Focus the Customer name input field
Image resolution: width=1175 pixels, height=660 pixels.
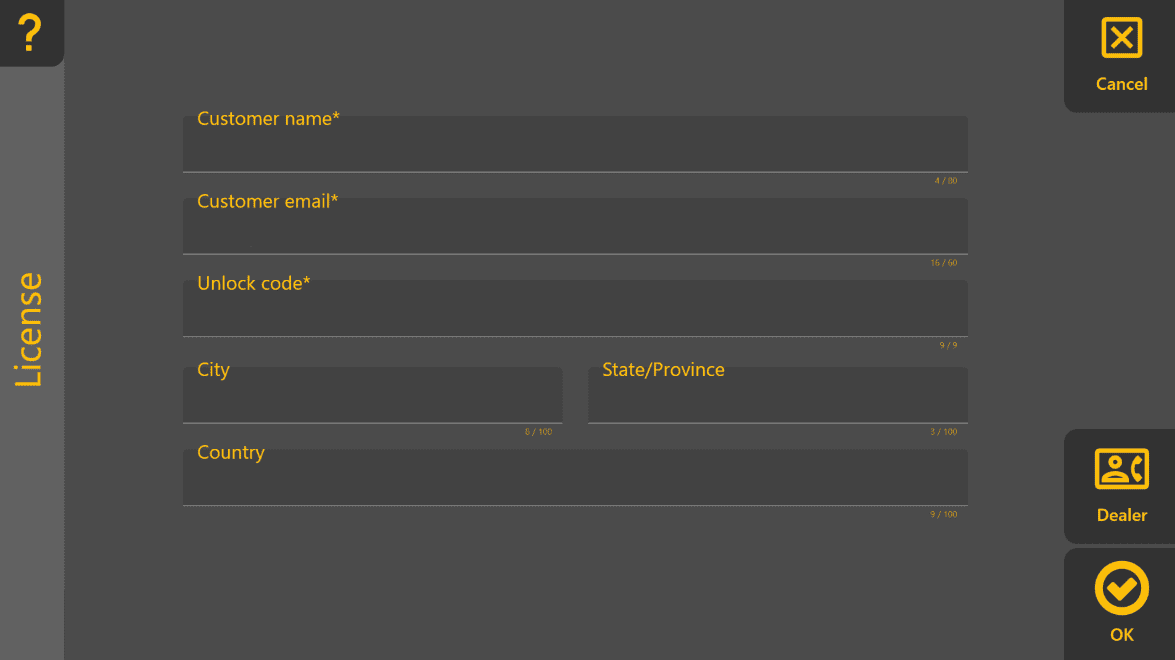(x=575, y=144)
